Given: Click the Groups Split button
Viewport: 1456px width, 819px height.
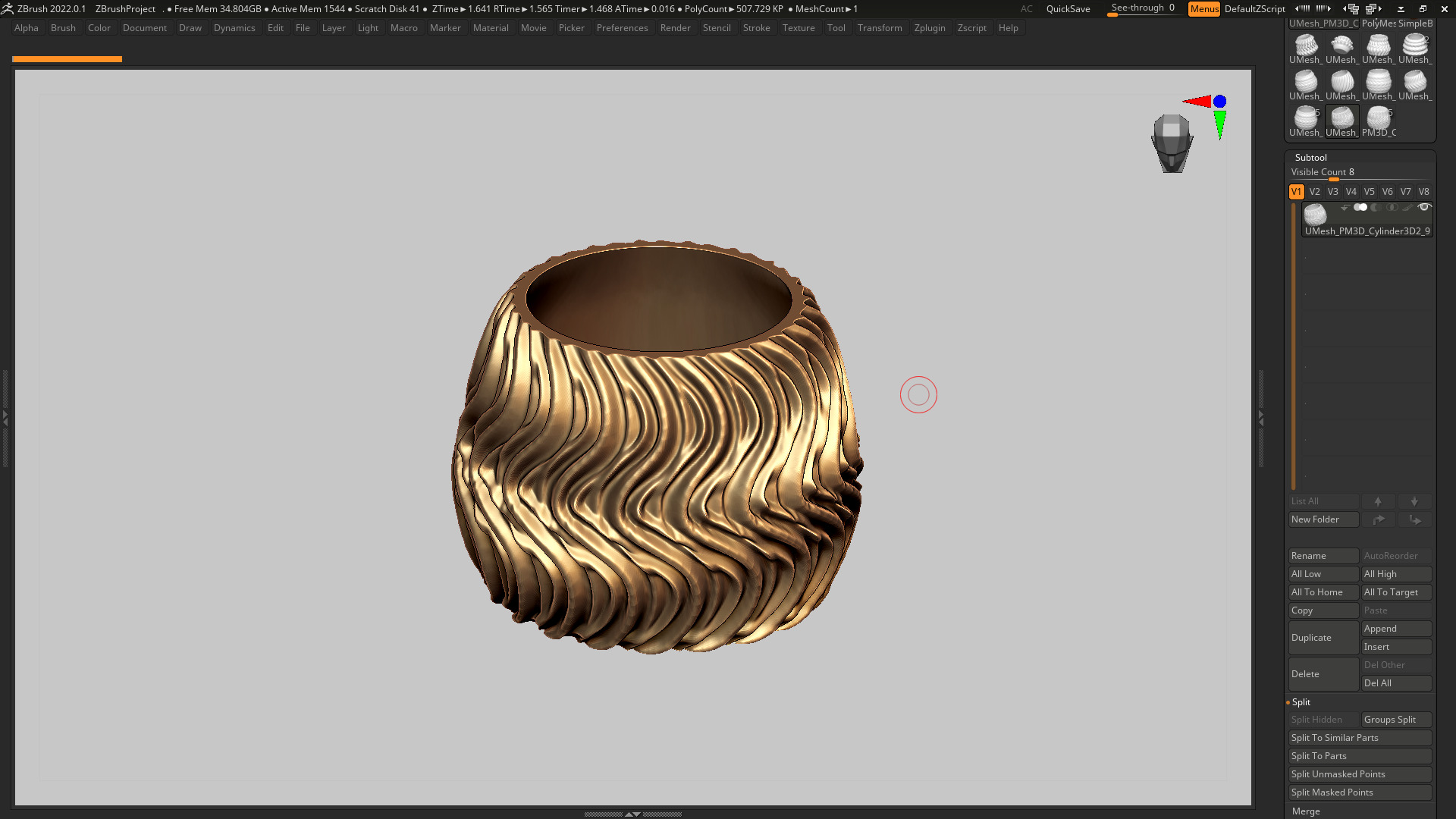Looking at the screenshot, I should [1396, 720].
